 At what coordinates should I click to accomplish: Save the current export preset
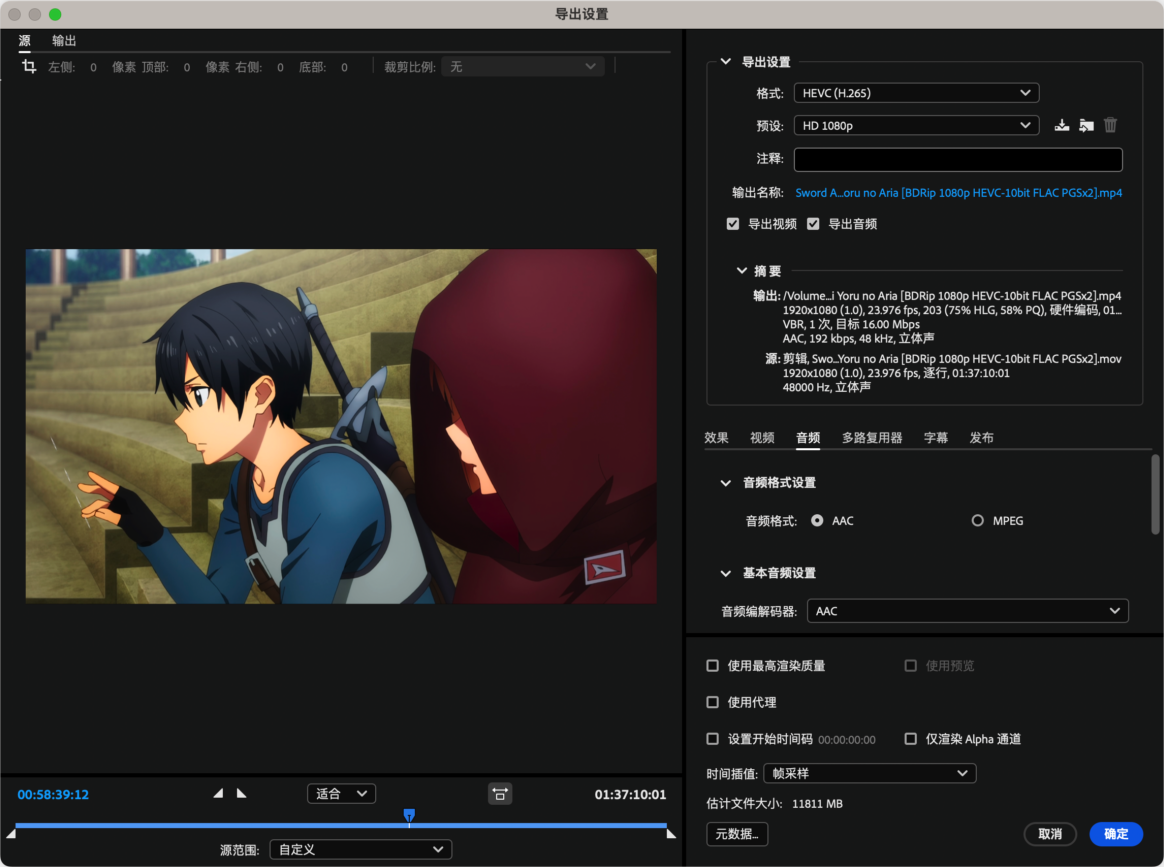1062,125
